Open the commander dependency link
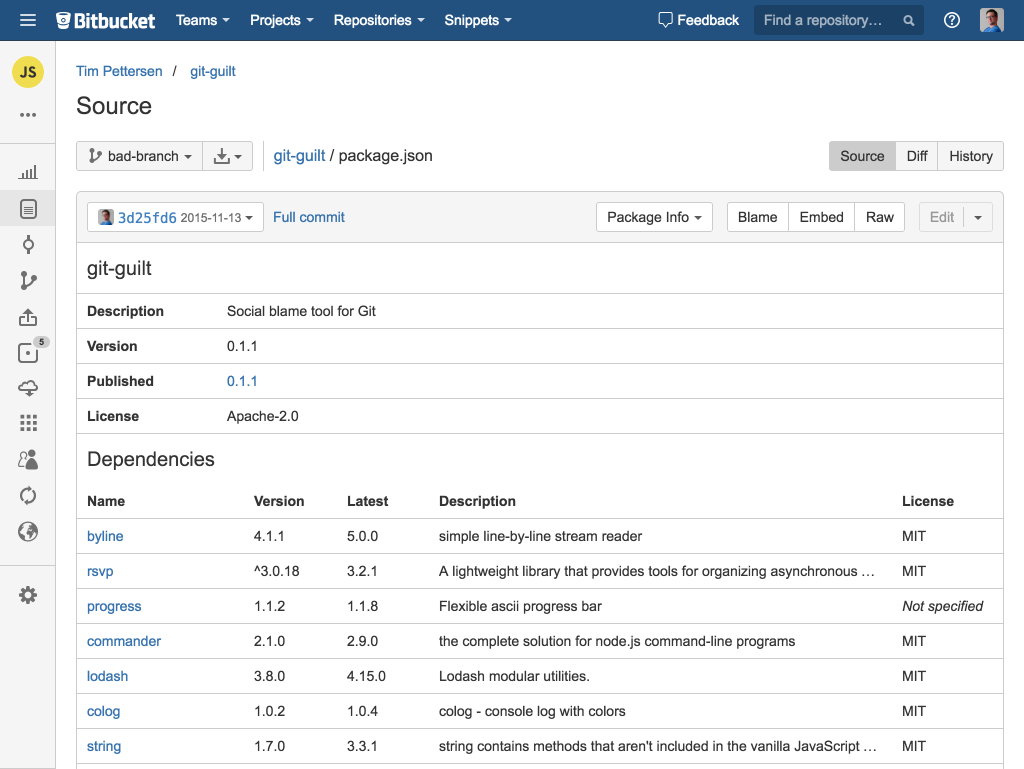1024x769 pixels. (124, 641)
